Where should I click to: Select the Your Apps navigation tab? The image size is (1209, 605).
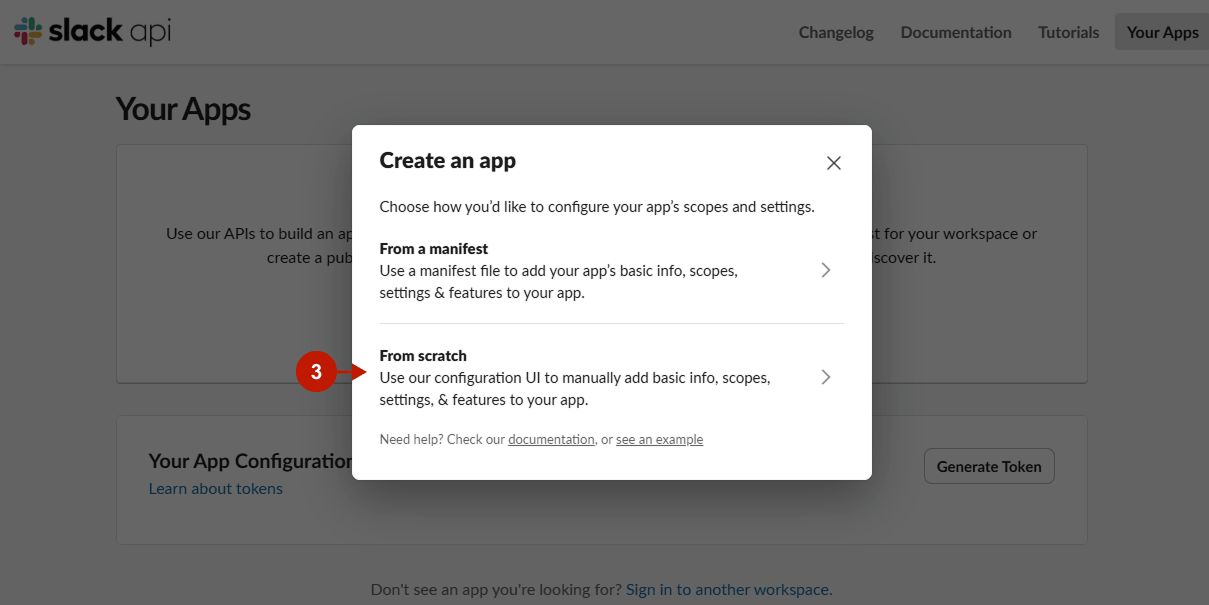(1162, 32)
